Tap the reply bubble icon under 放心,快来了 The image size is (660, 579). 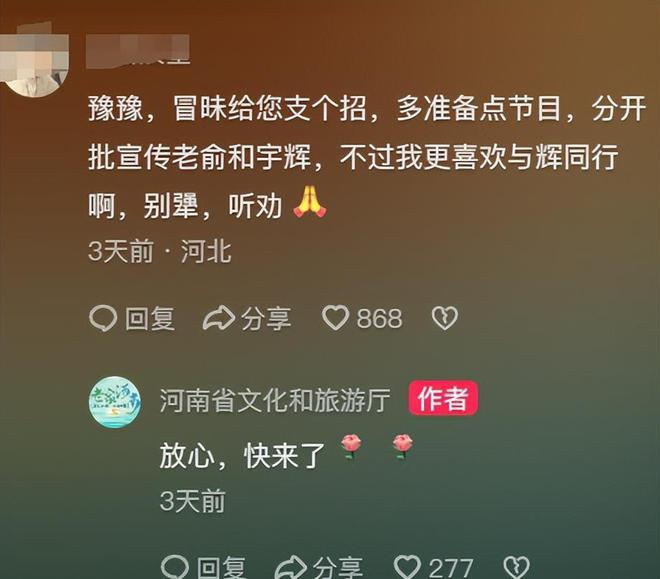click(175, 567)
